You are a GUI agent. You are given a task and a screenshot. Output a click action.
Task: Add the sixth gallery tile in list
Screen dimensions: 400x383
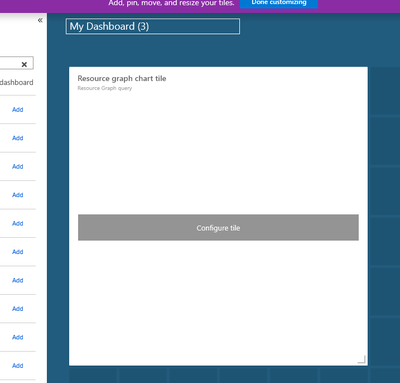click(18, 252)
